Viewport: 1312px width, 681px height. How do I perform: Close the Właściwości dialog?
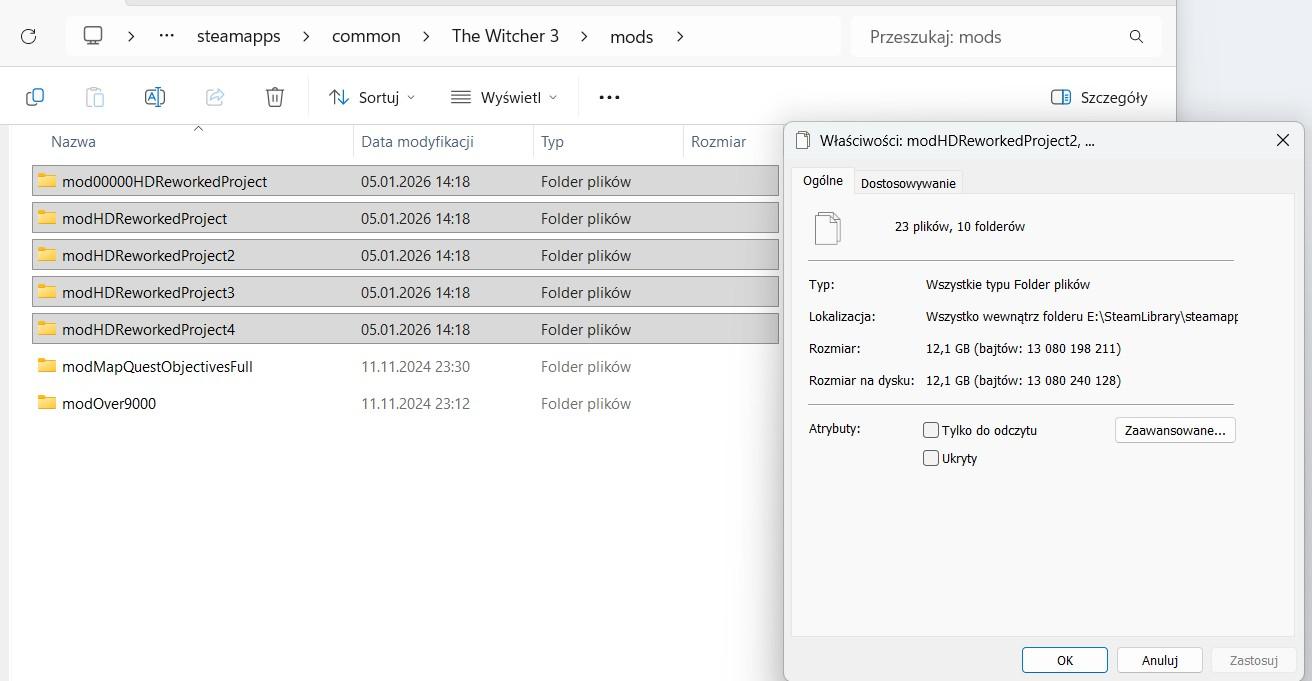tap(1283, 141)
